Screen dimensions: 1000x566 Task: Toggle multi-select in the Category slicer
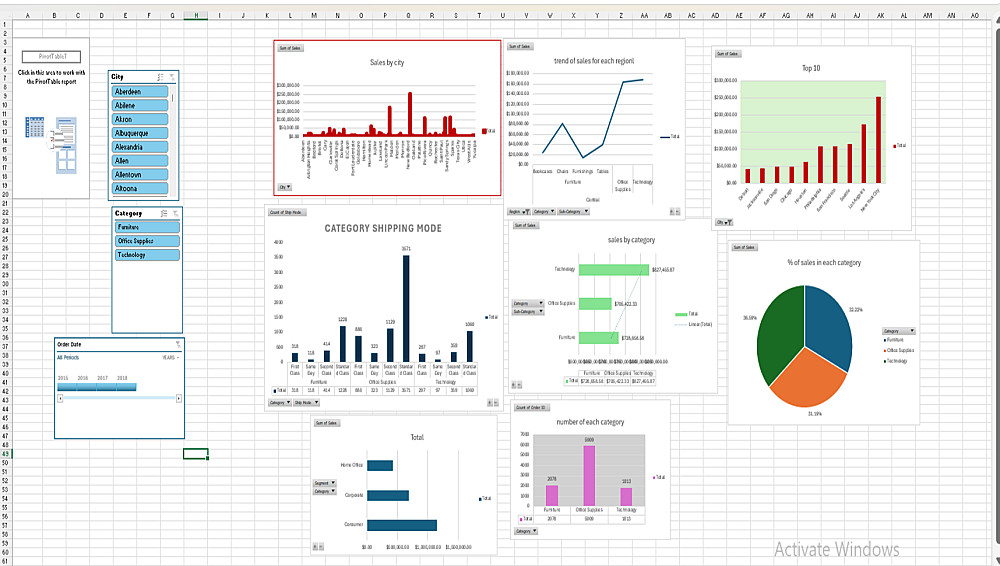click(164, 214)
